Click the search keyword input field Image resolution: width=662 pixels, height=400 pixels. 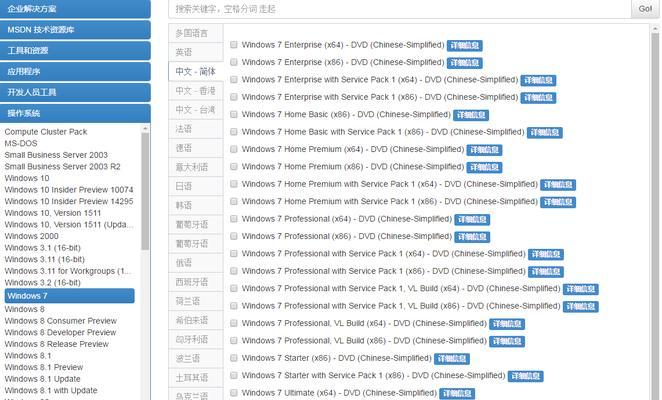click(x=400, y=9)
